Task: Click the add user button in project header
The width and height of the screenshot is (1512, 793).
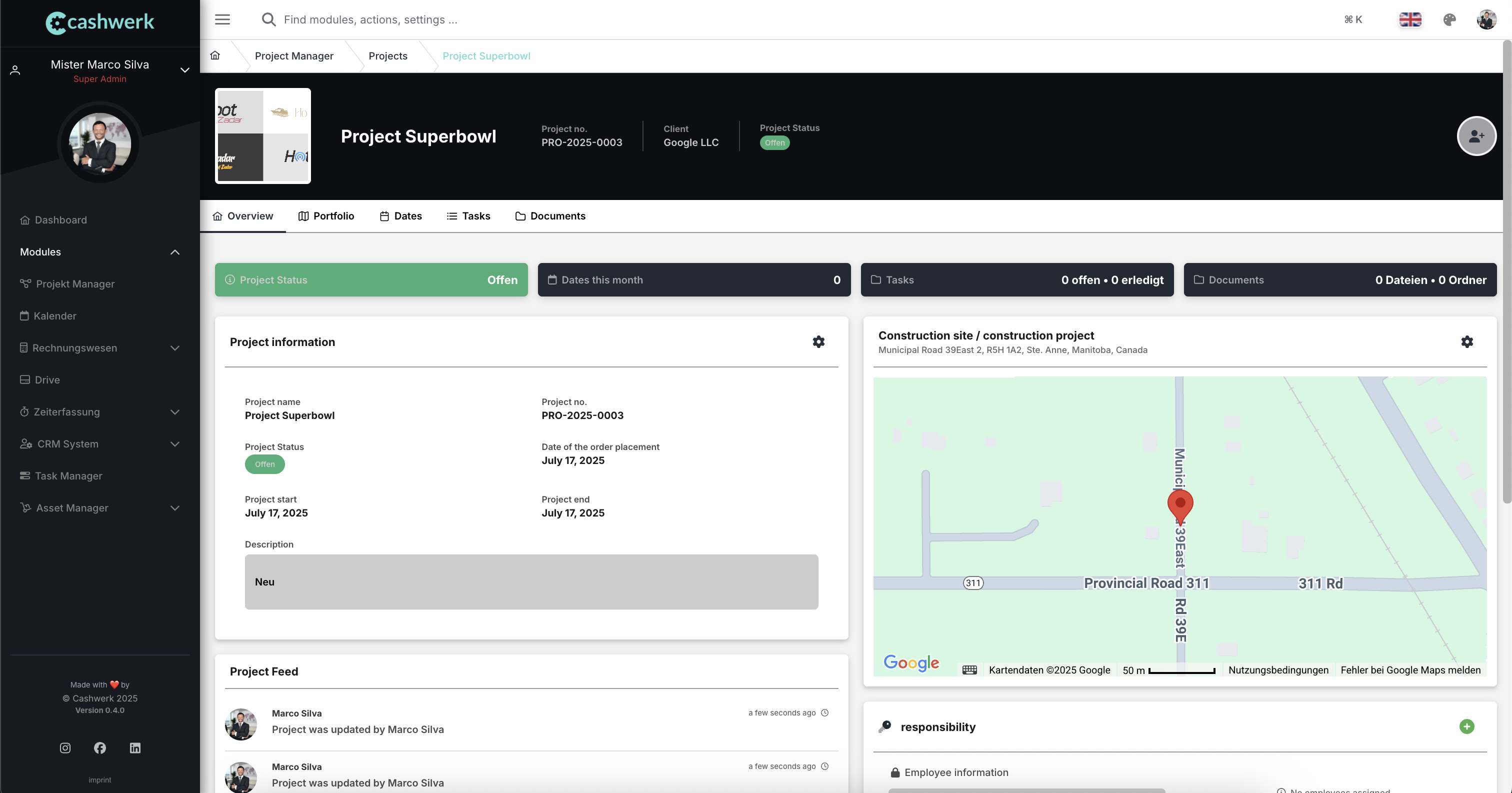Action: point(1476,135)
